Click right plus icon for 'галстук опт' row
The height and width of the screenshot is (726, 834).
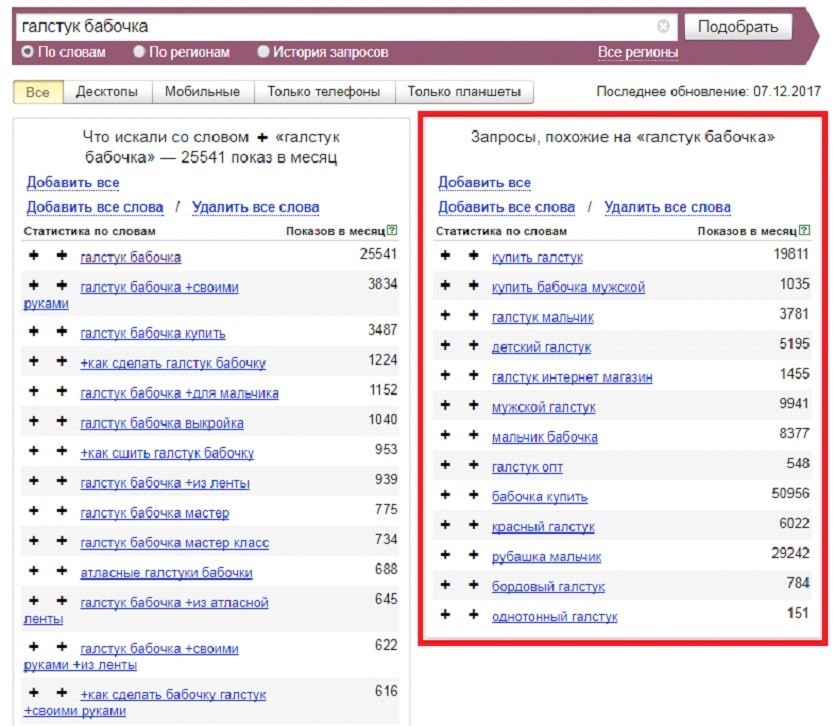point(473,465)
